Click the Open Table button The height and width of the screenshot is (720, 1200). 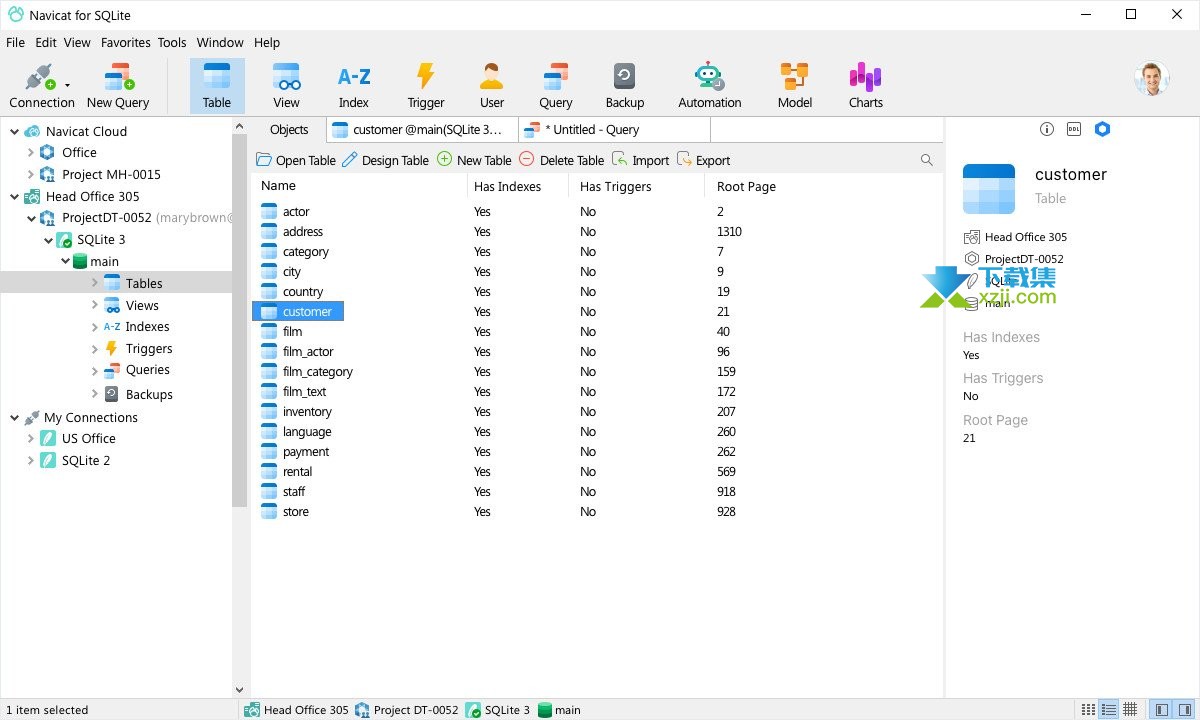[x=296, y=160]
